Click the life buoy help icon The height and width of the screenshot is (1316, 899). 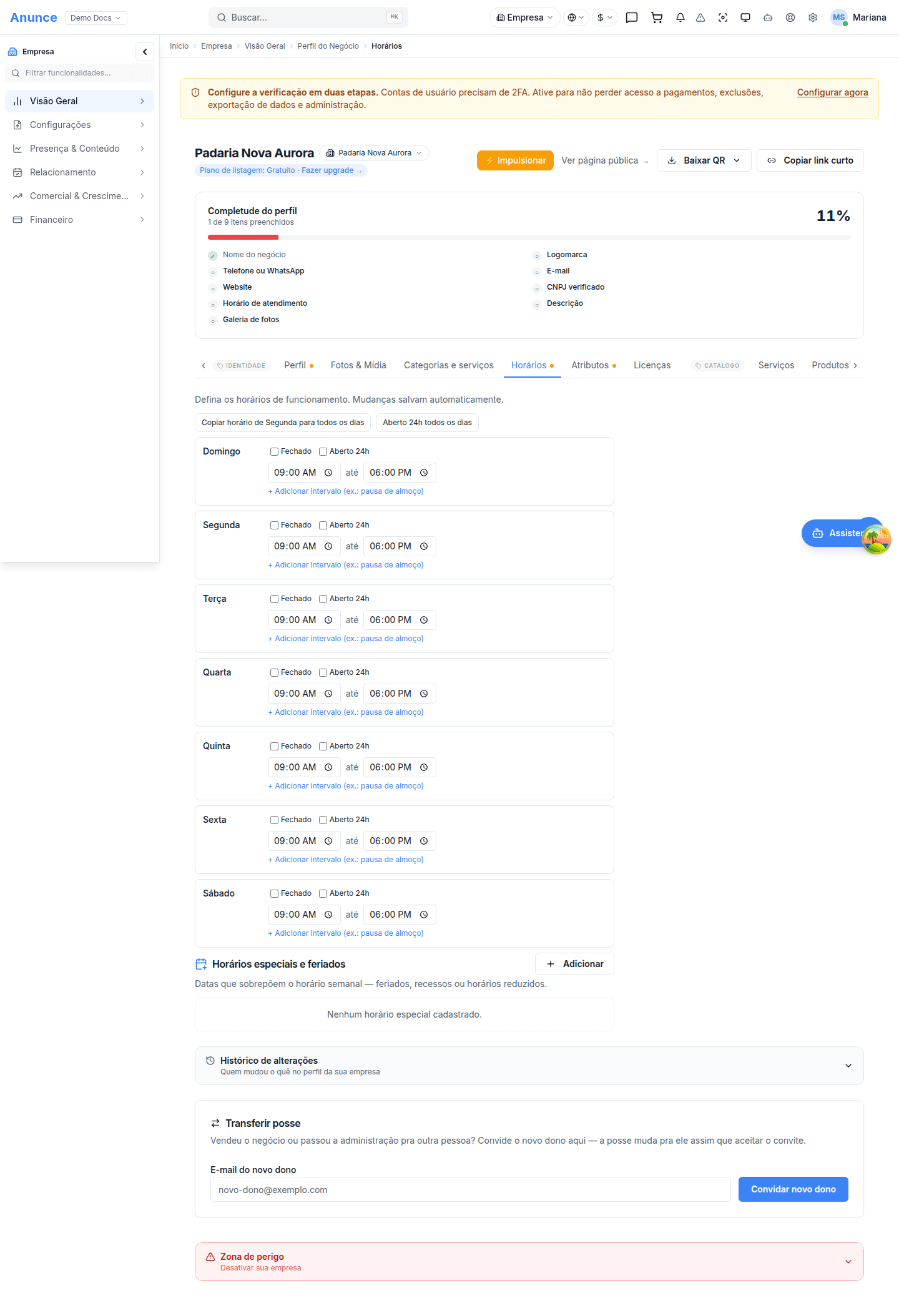click(790, 17)
